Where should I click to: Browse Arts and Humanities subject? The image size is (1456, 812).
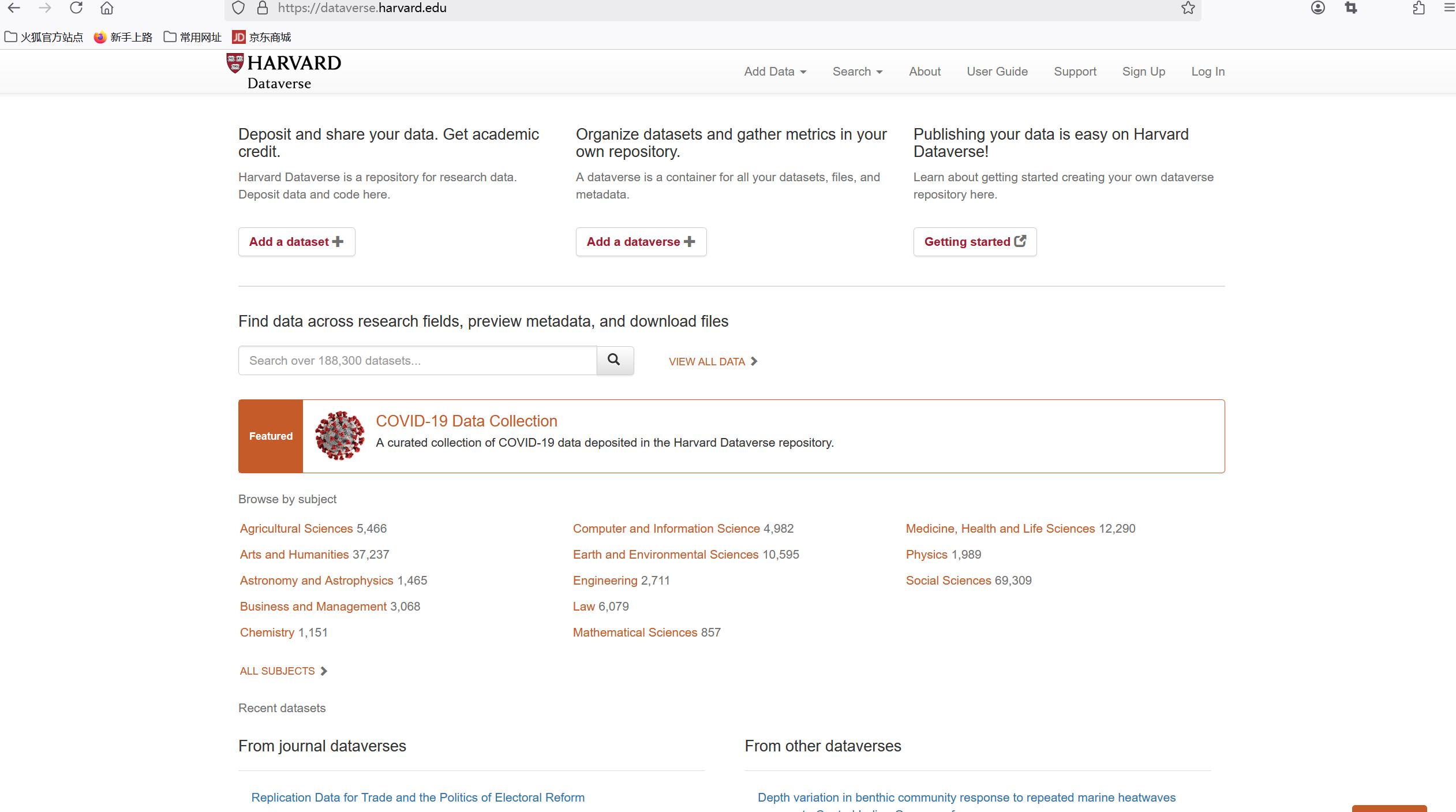coord(294,555)
